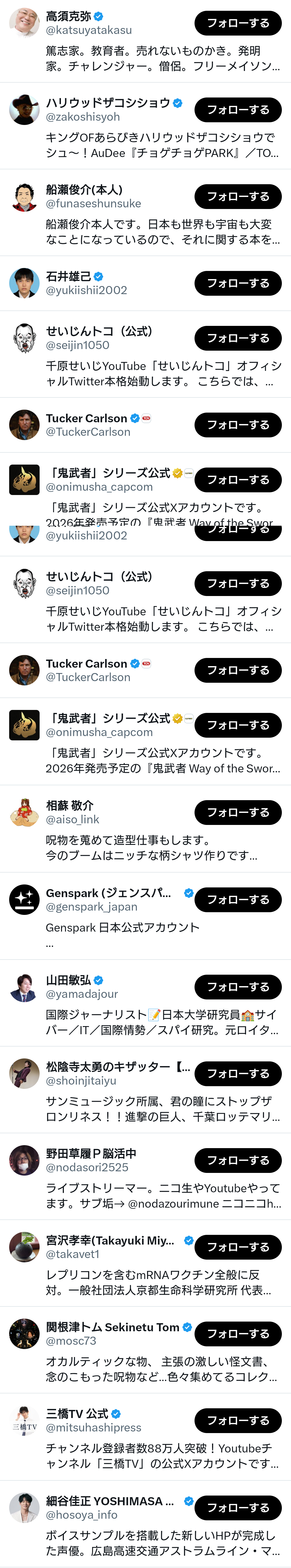
Task: Open the @katsuyatakasu handle link
Action: (89, 30)
